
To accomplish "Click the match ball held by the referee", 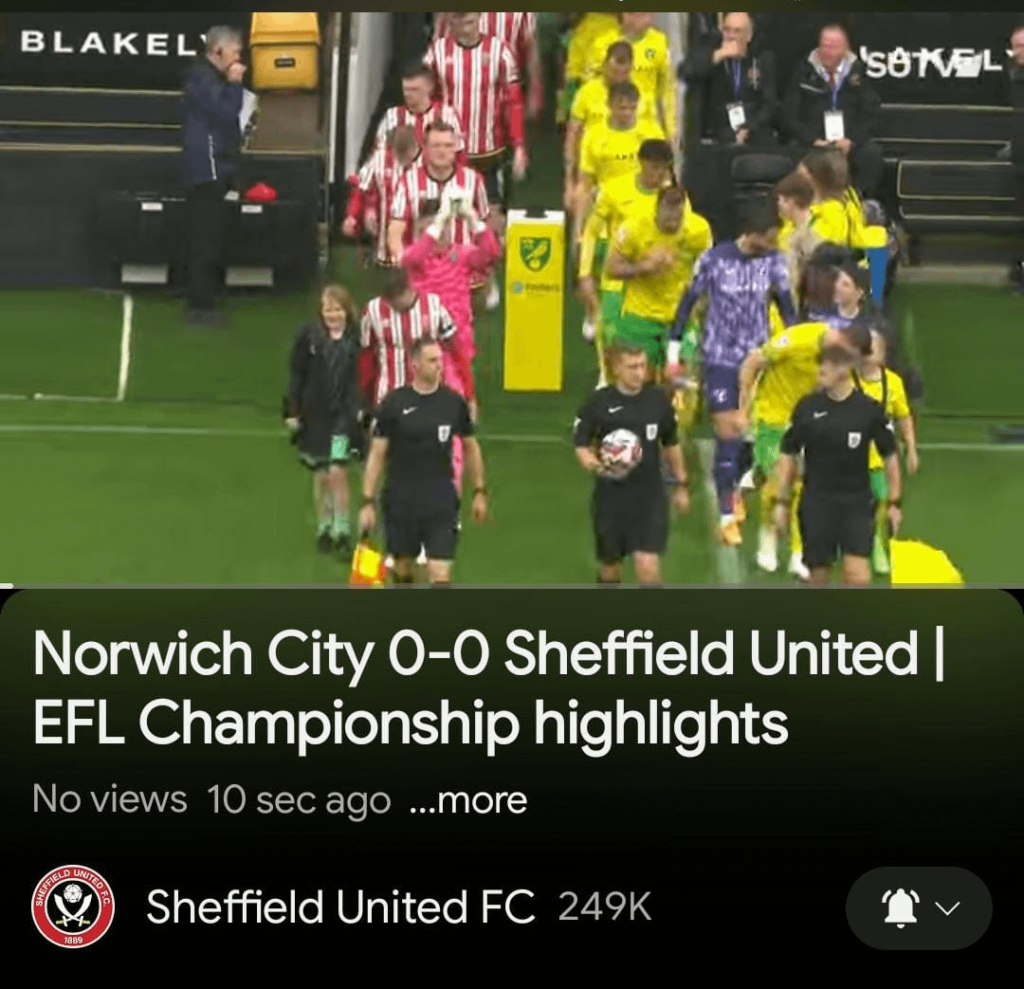I will [x=619, y=452].
